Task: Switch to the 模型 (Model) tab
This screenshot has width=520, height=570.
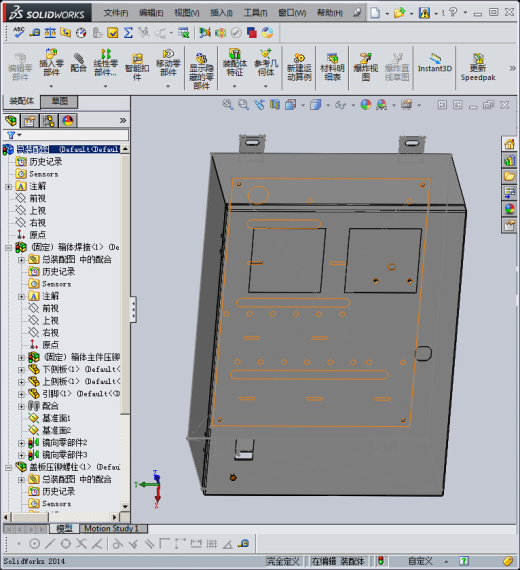Action: [64, 529]
